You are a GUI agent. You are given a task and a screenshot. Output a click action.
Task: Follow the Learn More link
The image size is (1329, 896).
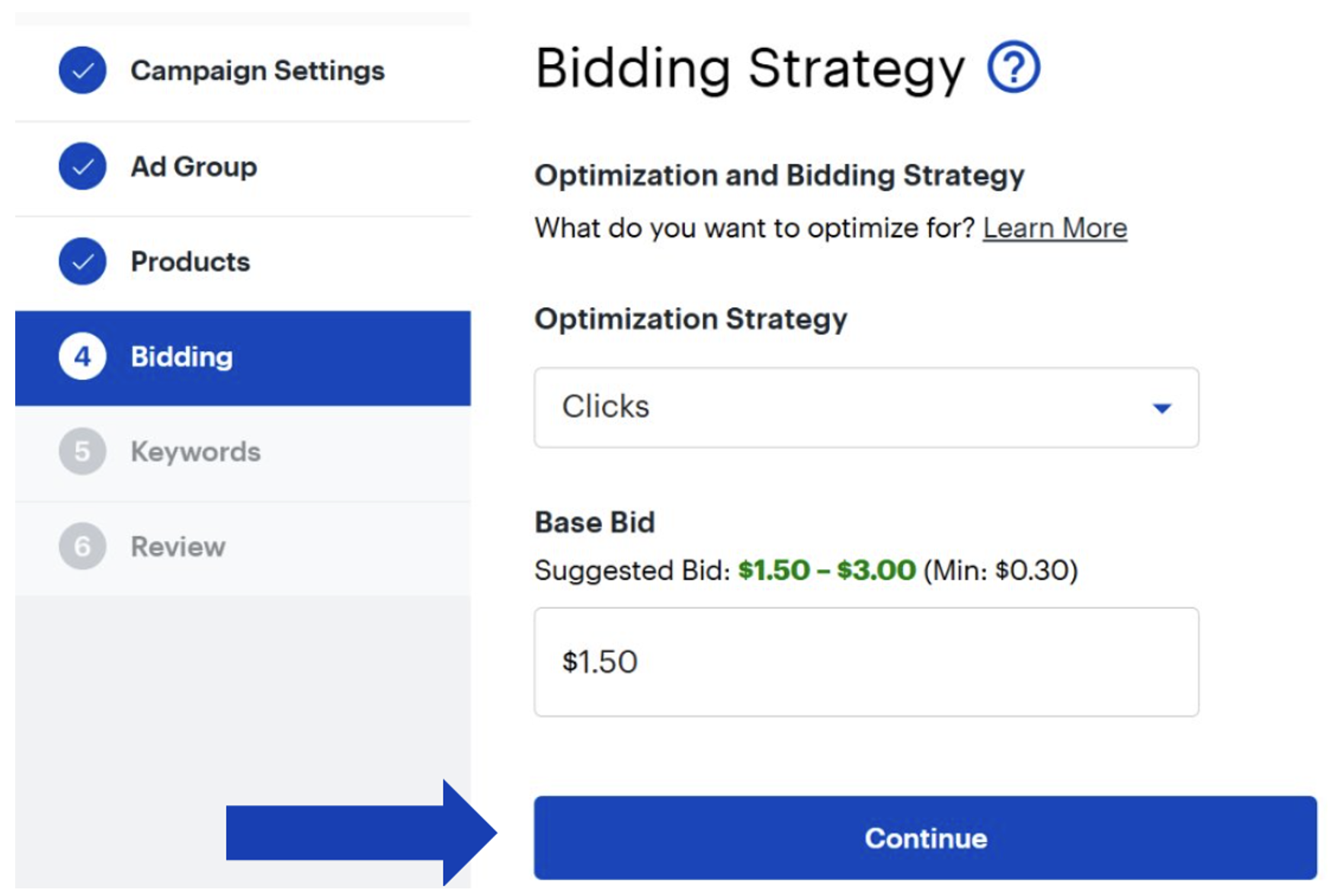[x=1054, y=228]
